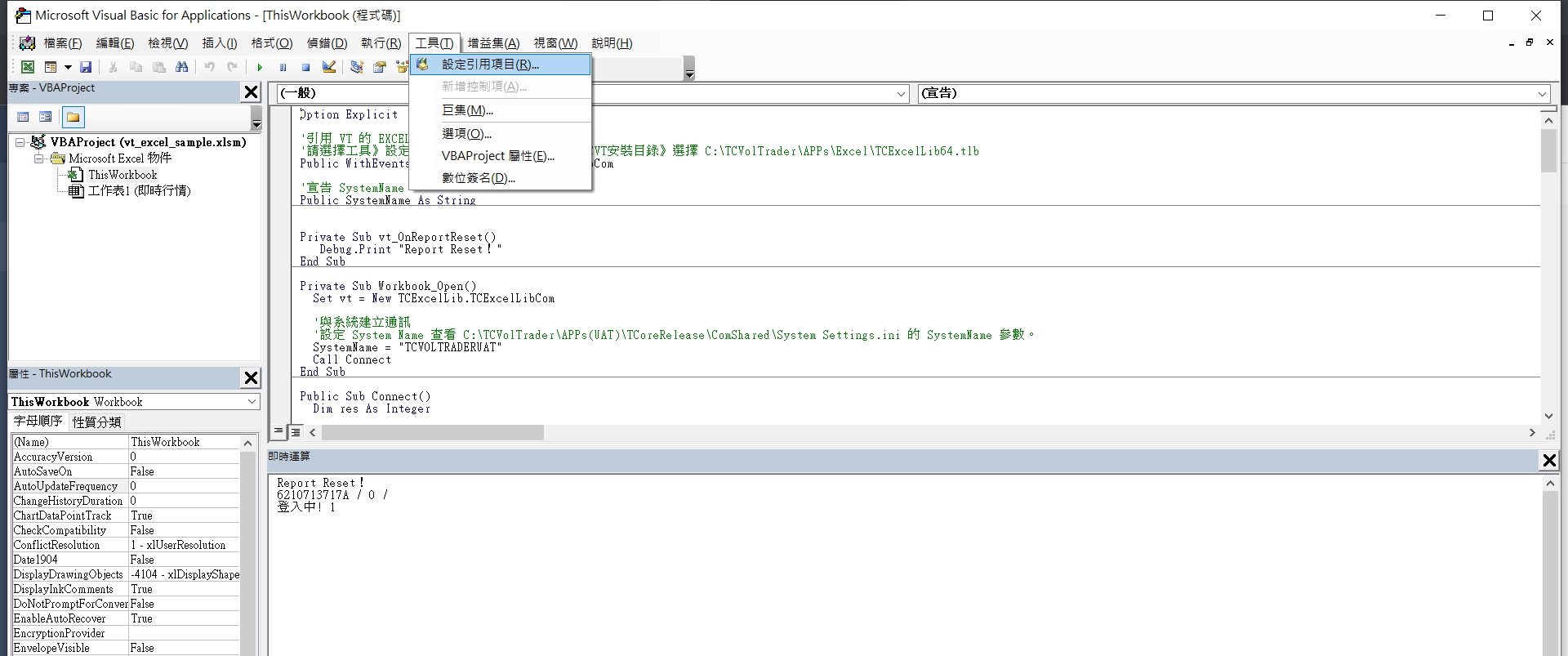
Task: Click the Paste clipboard icon
Action: click(159, 67)
